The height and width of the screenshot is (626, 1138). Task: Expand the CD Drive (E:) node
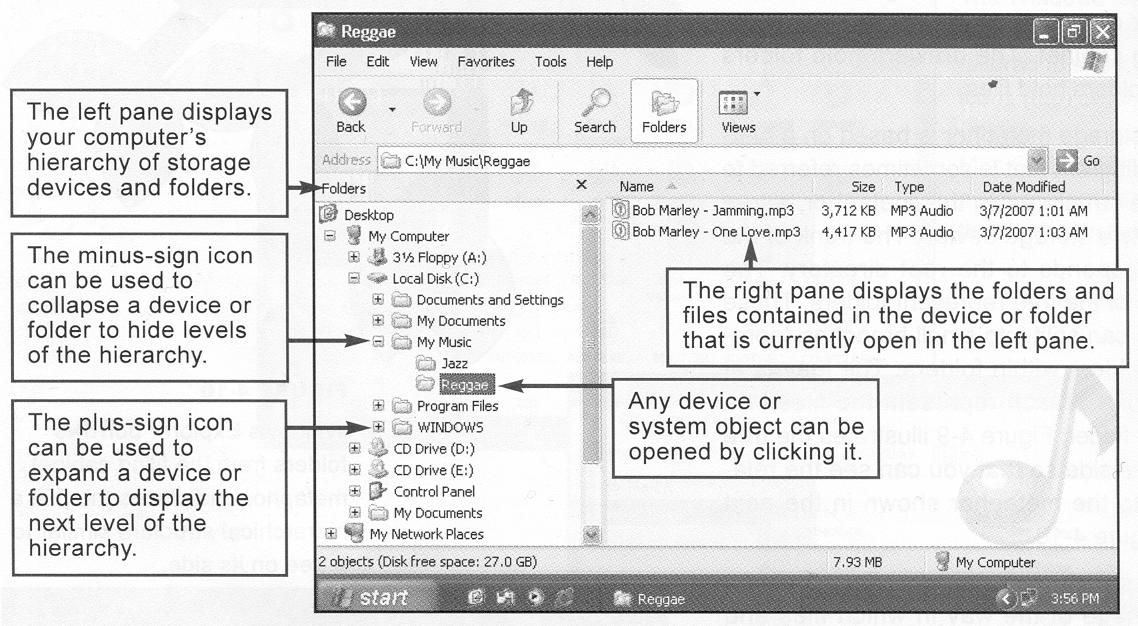point(353,469)
